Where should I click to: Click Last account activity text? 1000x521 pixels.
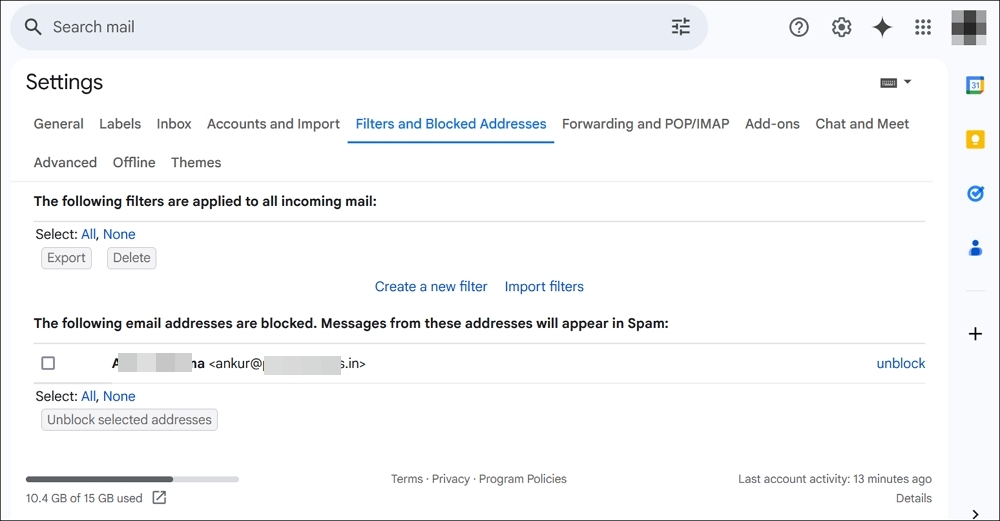(835, 479)
